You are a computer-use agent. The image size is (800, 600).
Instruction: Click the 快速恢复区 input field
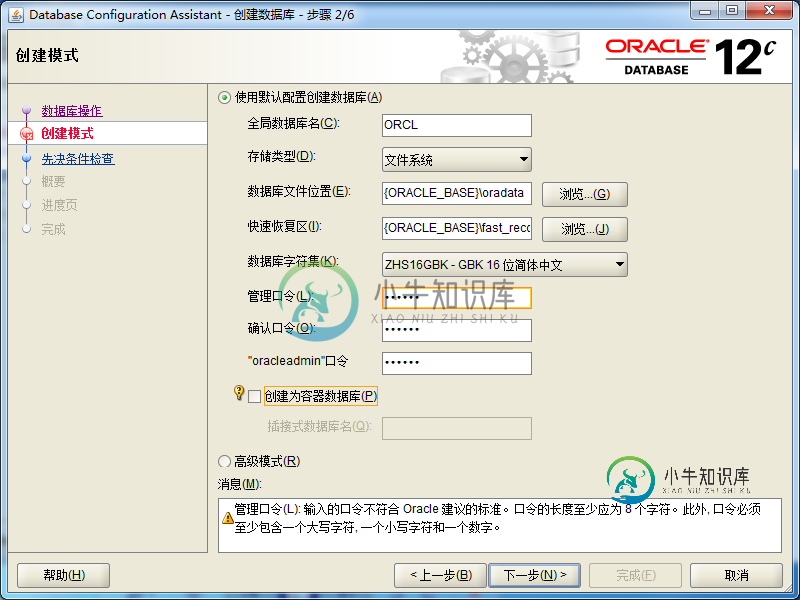457,228
